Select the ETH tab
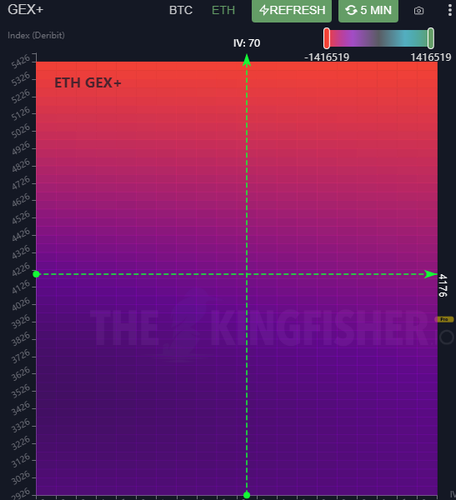Screen dimensions: 456x500 pyautogui.click(x=223, y=10)
